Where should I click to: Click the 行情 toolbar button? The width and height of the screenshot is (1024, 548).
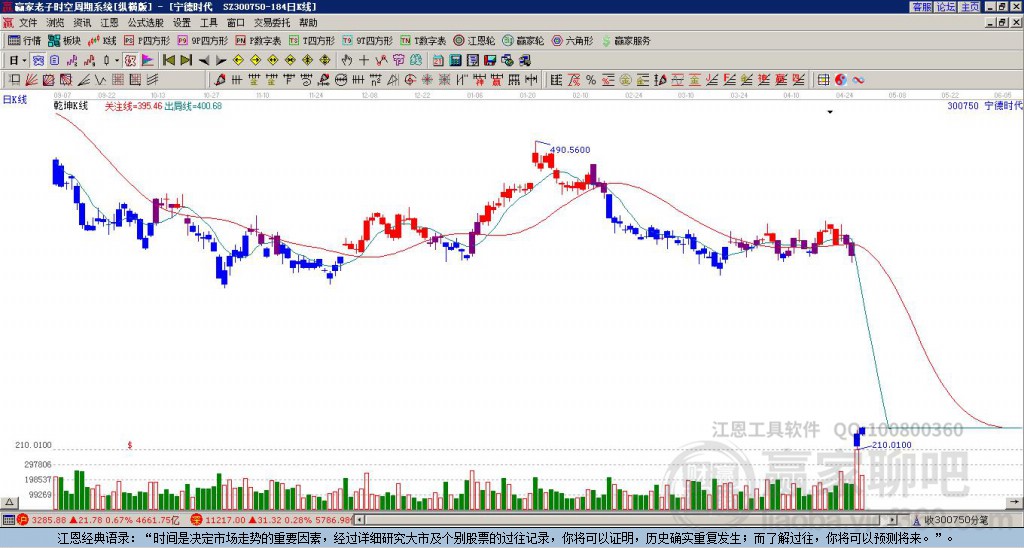click(25, 40)
